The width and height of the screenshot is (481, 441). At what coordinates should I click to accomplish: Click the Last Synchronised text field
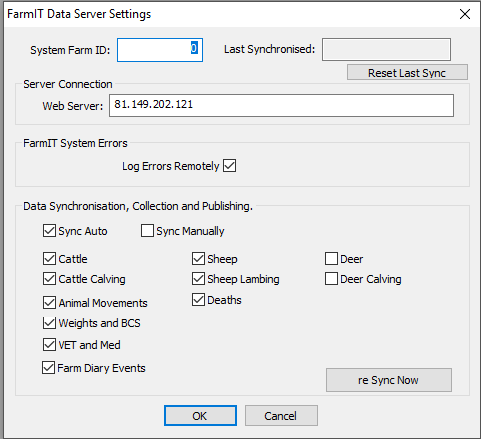pos(386,50)
